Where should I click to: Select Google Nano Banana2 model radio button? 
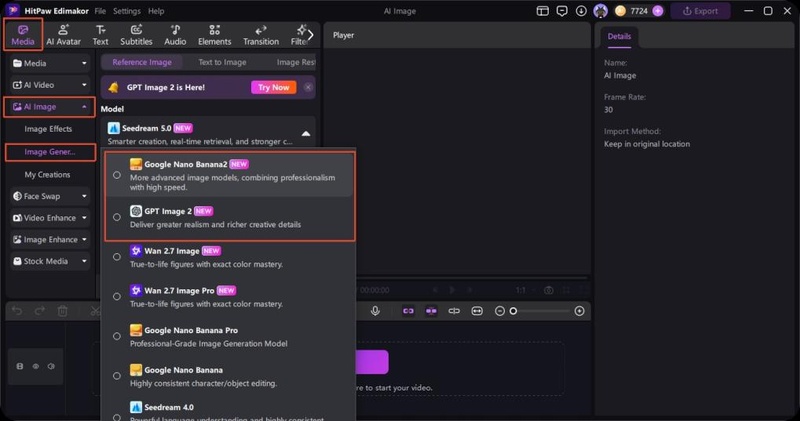tap(117, 175)
